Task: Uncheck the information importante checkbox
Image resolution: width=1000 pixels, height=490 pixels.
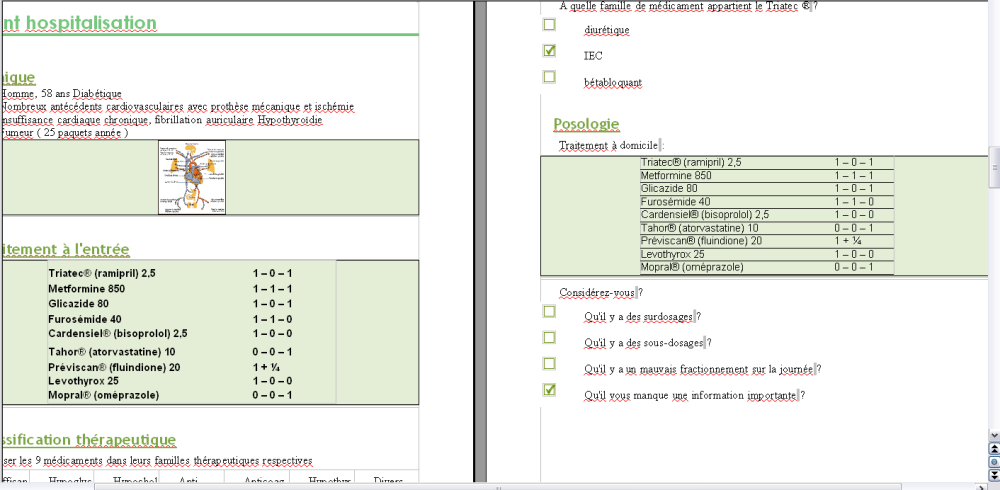Action: click(x=549, y=390)
